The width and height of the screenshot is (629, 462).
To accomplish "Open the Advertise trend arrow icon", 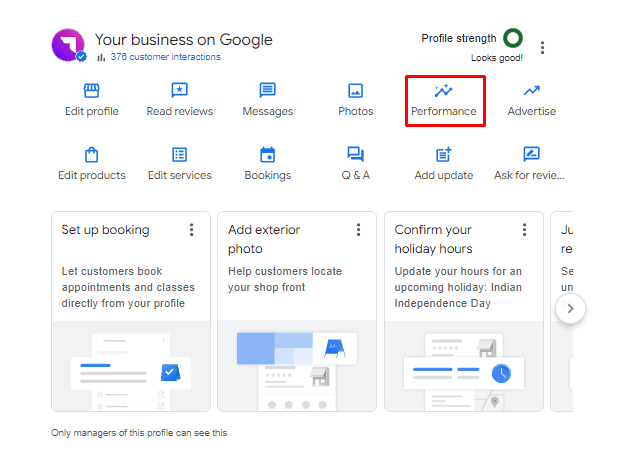I will click(532, 91).
